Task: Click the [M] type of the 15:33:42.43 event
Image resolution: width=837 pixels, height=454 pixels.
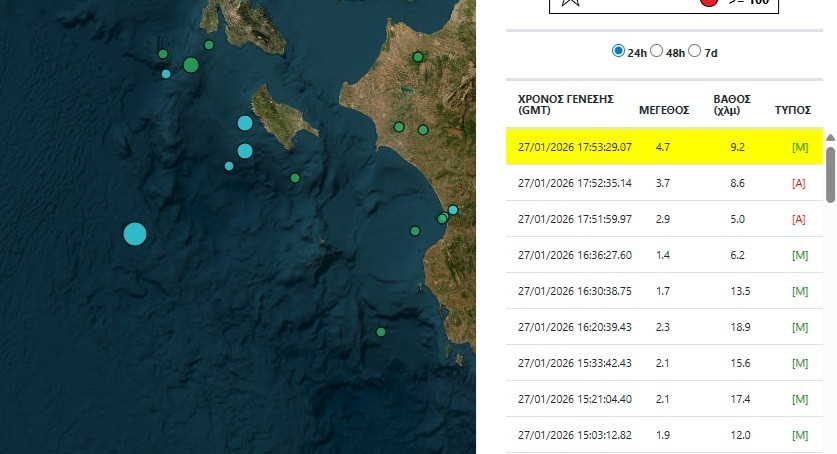Action: (x=800, y=363)
